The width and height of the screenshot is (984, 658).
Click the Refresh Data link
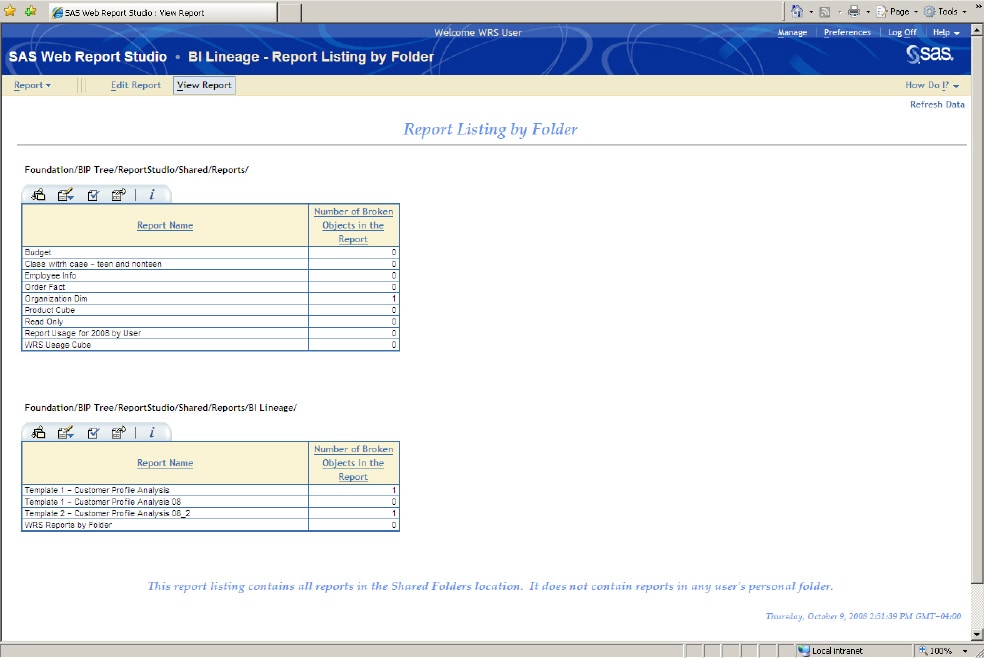(937, 105)
